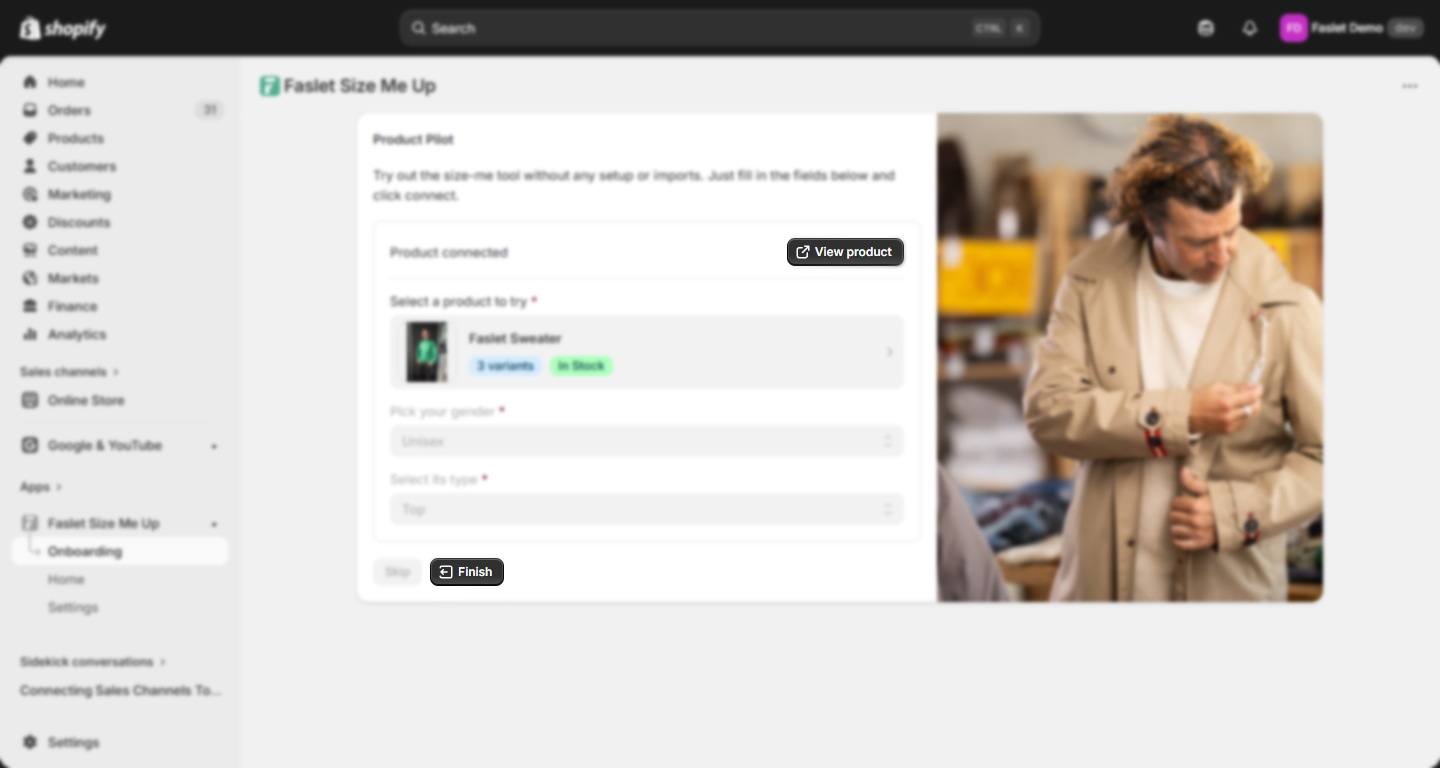The width and height of the screenshot is (1440, 768).
Task: Click the chevron on the Faslet Sweater card
Action: pyautogui.click(x=889, y=352)
